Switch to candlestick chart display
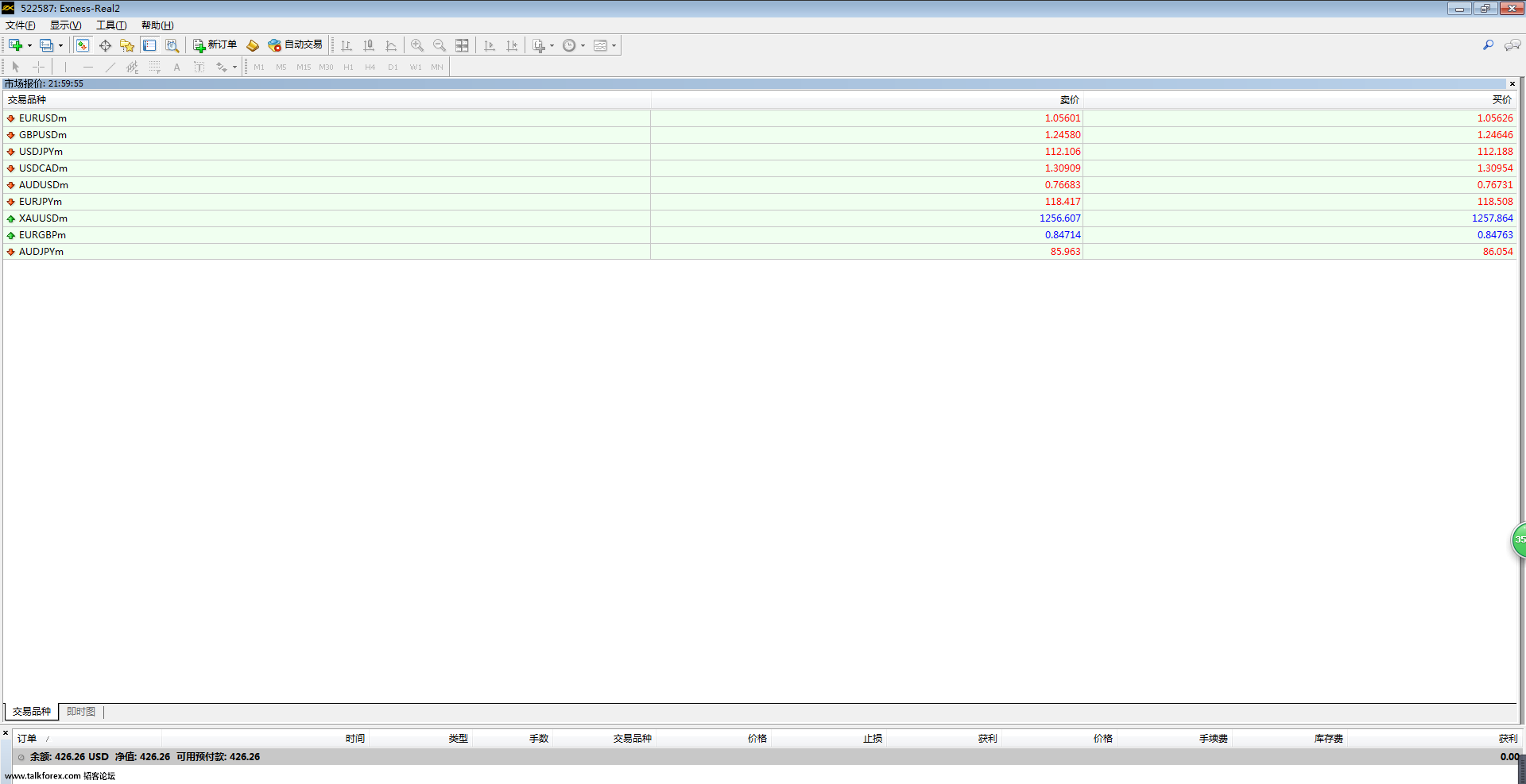The height and width of the screenshot is (784, 1526). [x=369, y=45]
